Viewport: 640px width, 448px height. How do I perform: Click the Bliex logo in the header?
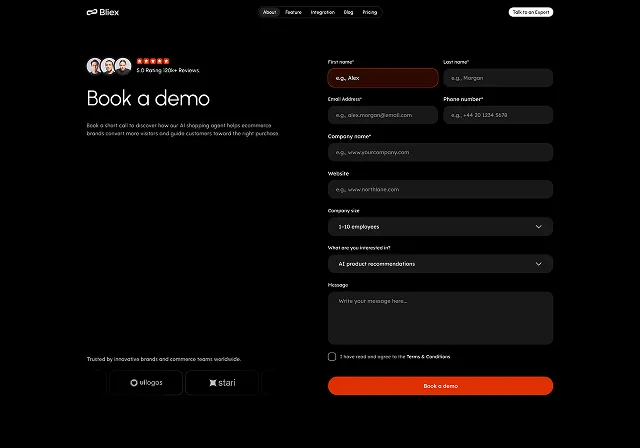click(103, 12)
